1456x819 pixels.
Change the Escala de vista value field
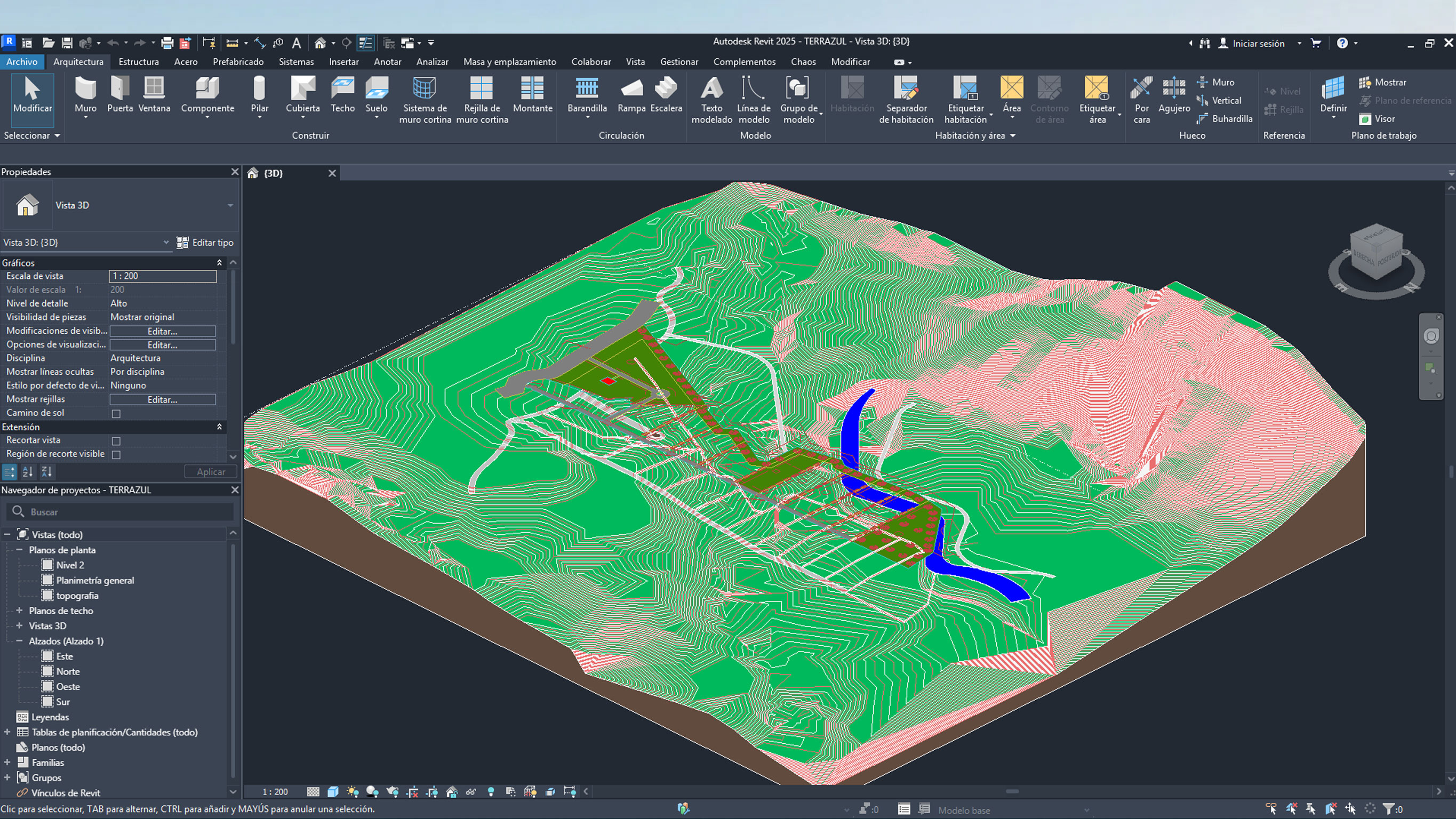(163, 276)
